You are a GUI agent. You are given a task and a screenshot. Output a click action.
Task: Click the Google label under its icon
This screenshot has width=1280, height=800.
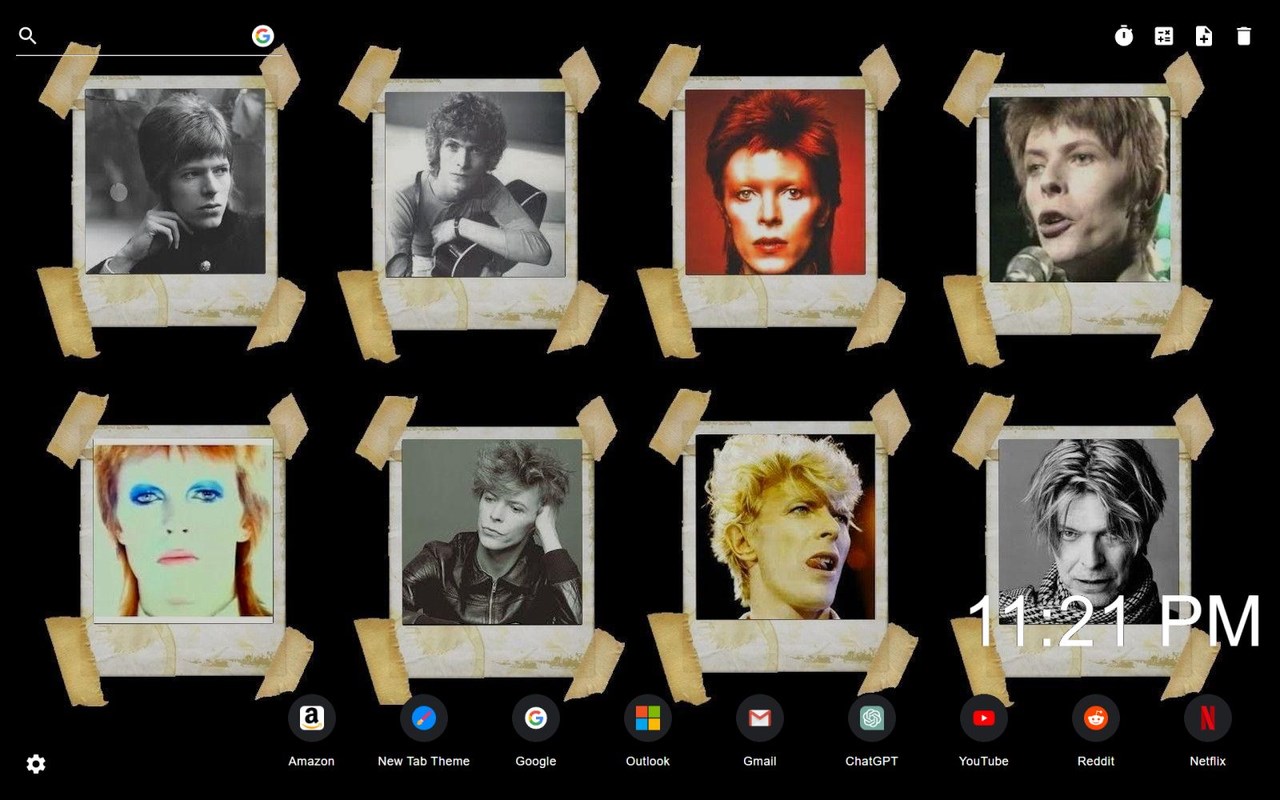[x=536, y=761]
